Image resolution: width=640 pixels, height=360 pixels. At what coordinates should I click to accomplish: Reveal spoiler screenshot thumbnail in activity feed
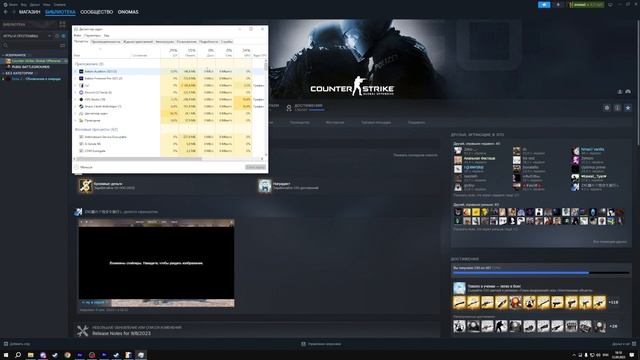tap(156, 263)
